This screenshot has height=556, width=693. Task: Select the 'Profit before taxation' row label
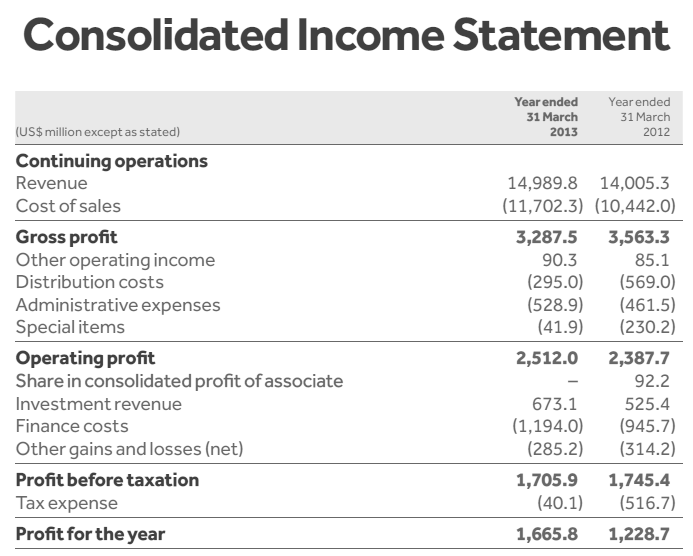point(107,480)
